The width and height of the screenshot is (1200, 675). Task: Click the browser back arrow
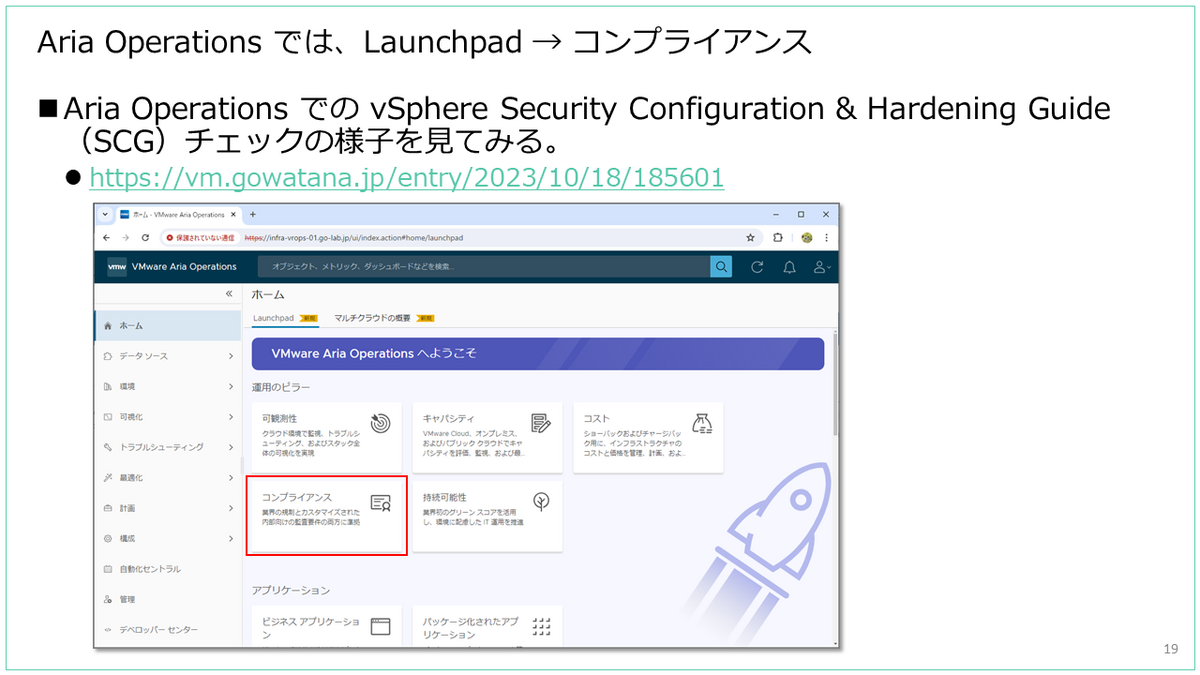(x=107, y=238)
